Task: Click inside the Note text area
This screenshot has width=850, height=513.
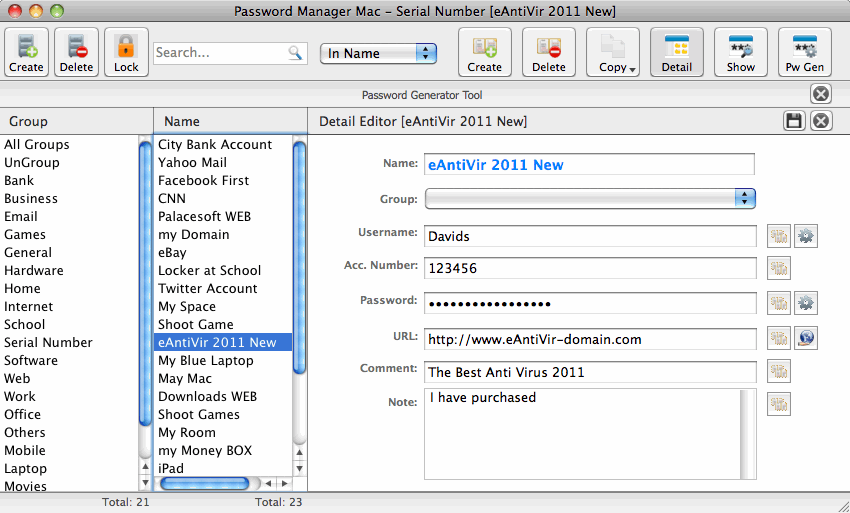Action: pyautogui.click(x=582, y=434)
